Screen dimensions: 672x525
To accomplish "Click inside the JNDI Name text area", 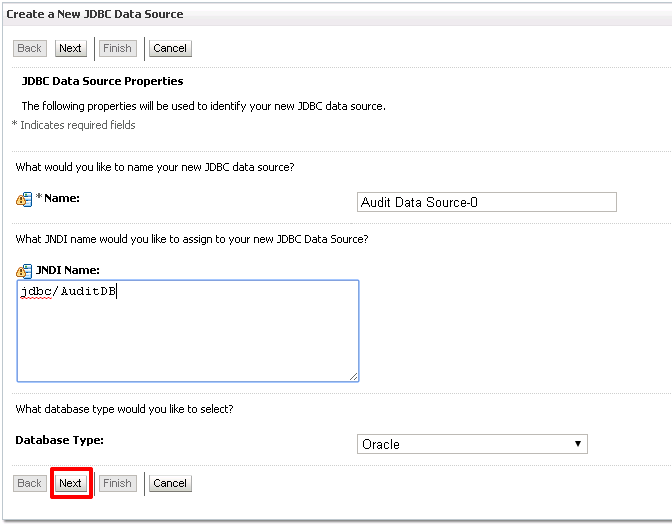I will (188, 330).
